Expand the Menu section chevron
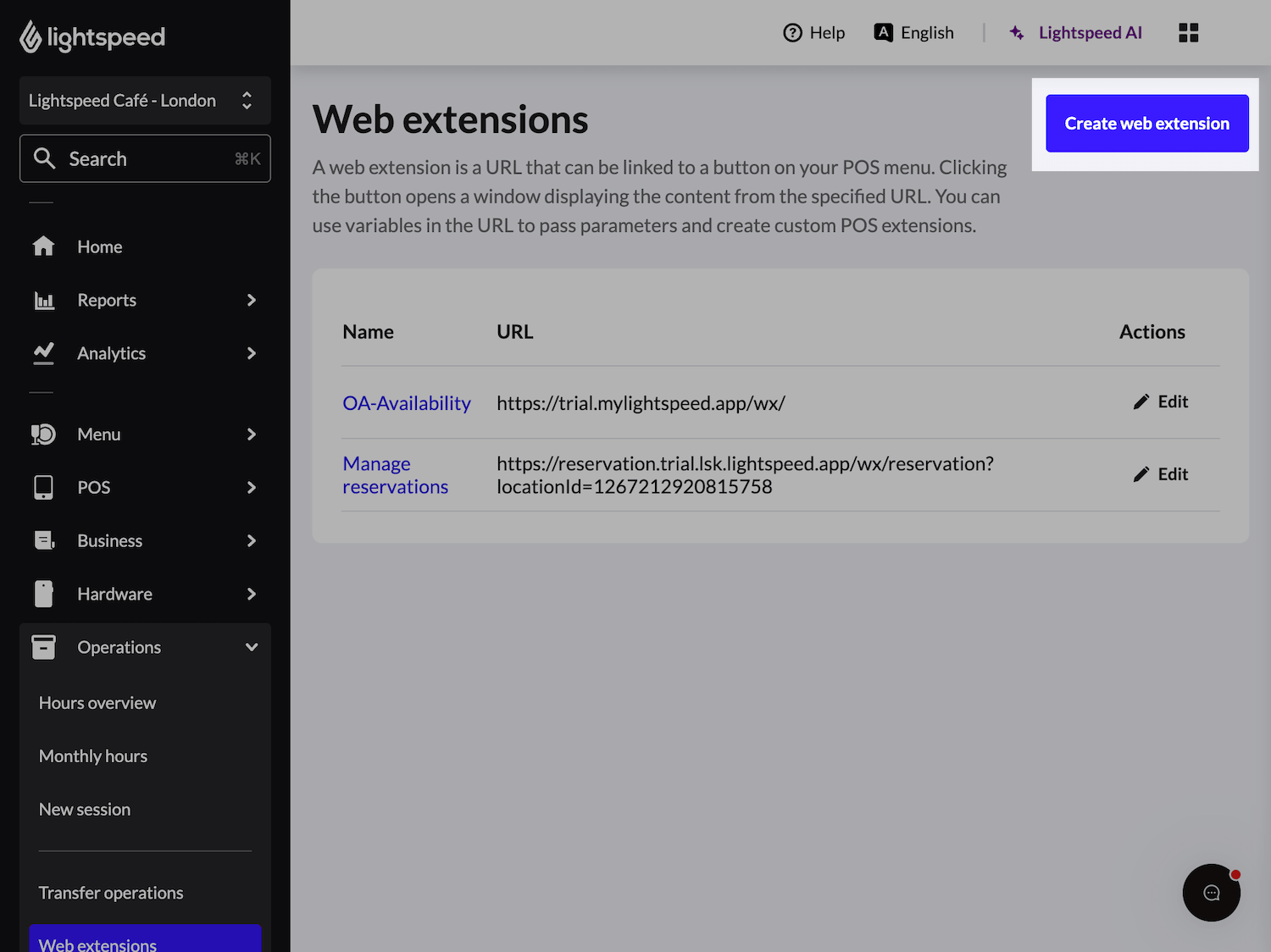The height and width of the screenshot is (952, 1271). click(252, 434)
